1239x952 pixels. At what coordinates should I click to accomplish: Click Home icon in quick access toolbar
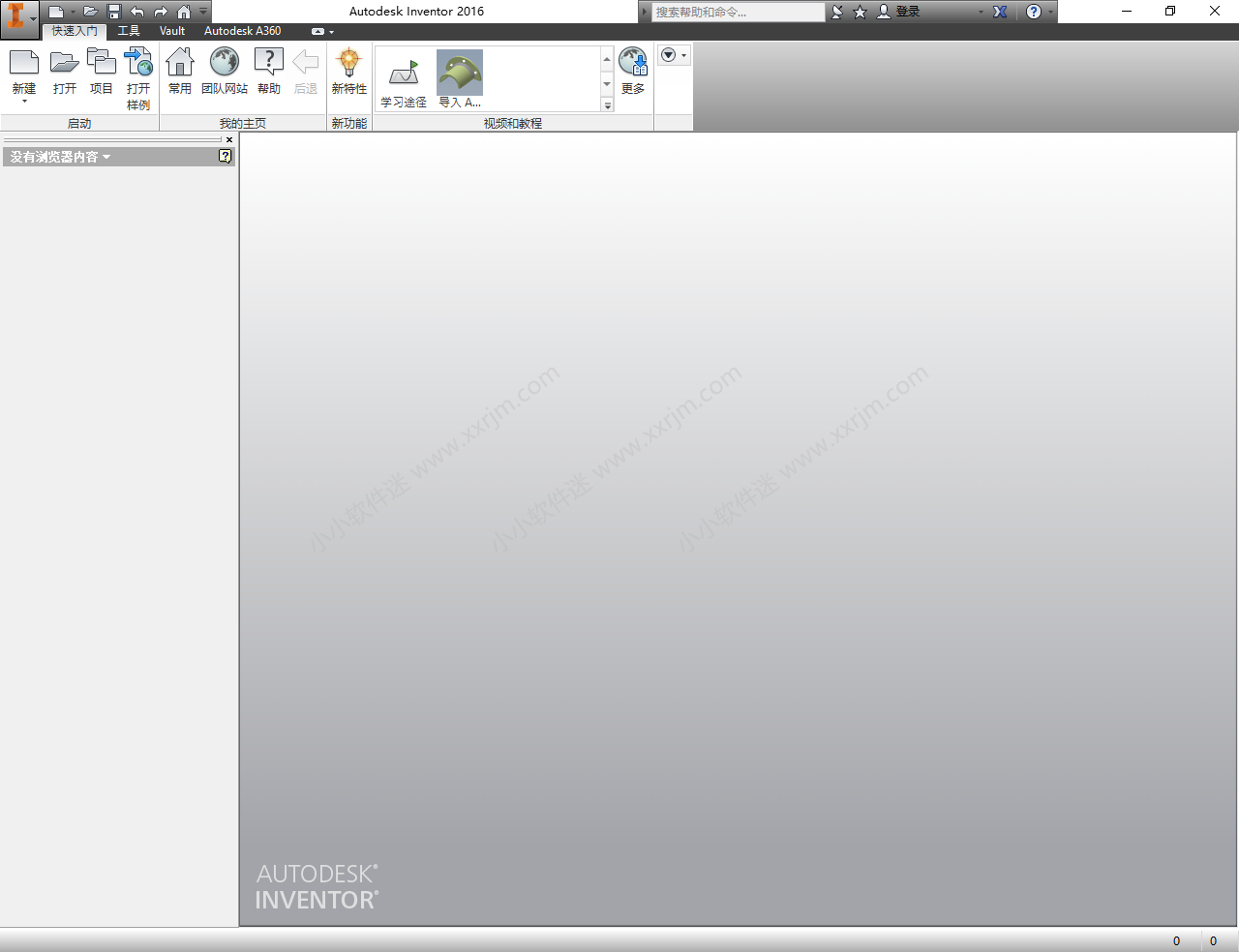[x=184, y=12]
